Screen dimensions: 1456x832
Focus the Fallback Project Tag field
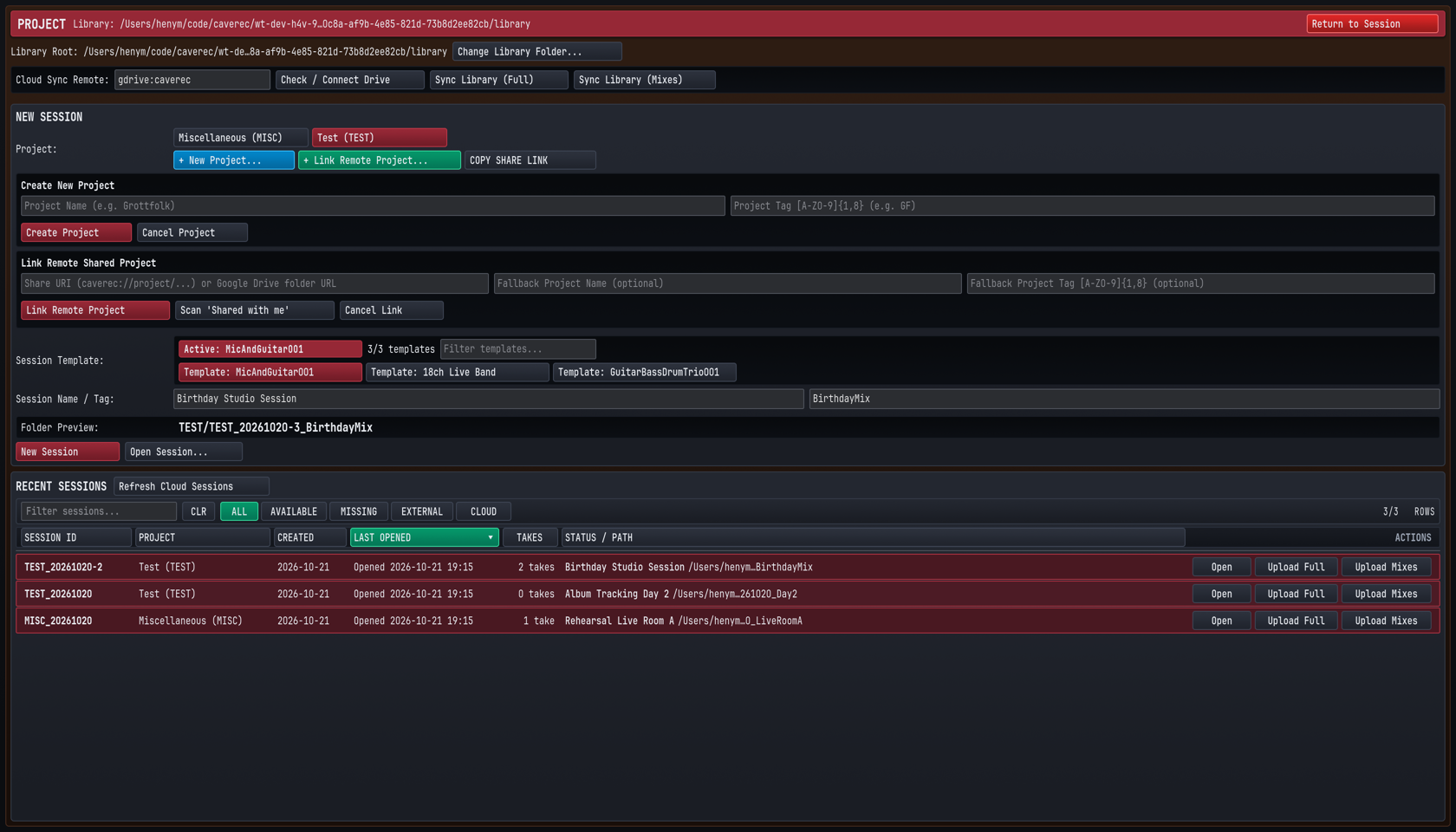[x=1200, y=283]
